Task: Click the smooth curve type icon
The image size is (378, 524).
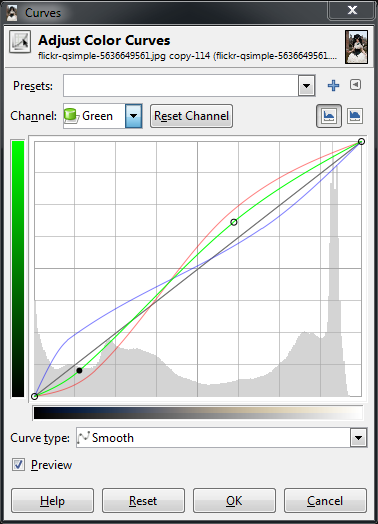Action: [x=84, y=437]
